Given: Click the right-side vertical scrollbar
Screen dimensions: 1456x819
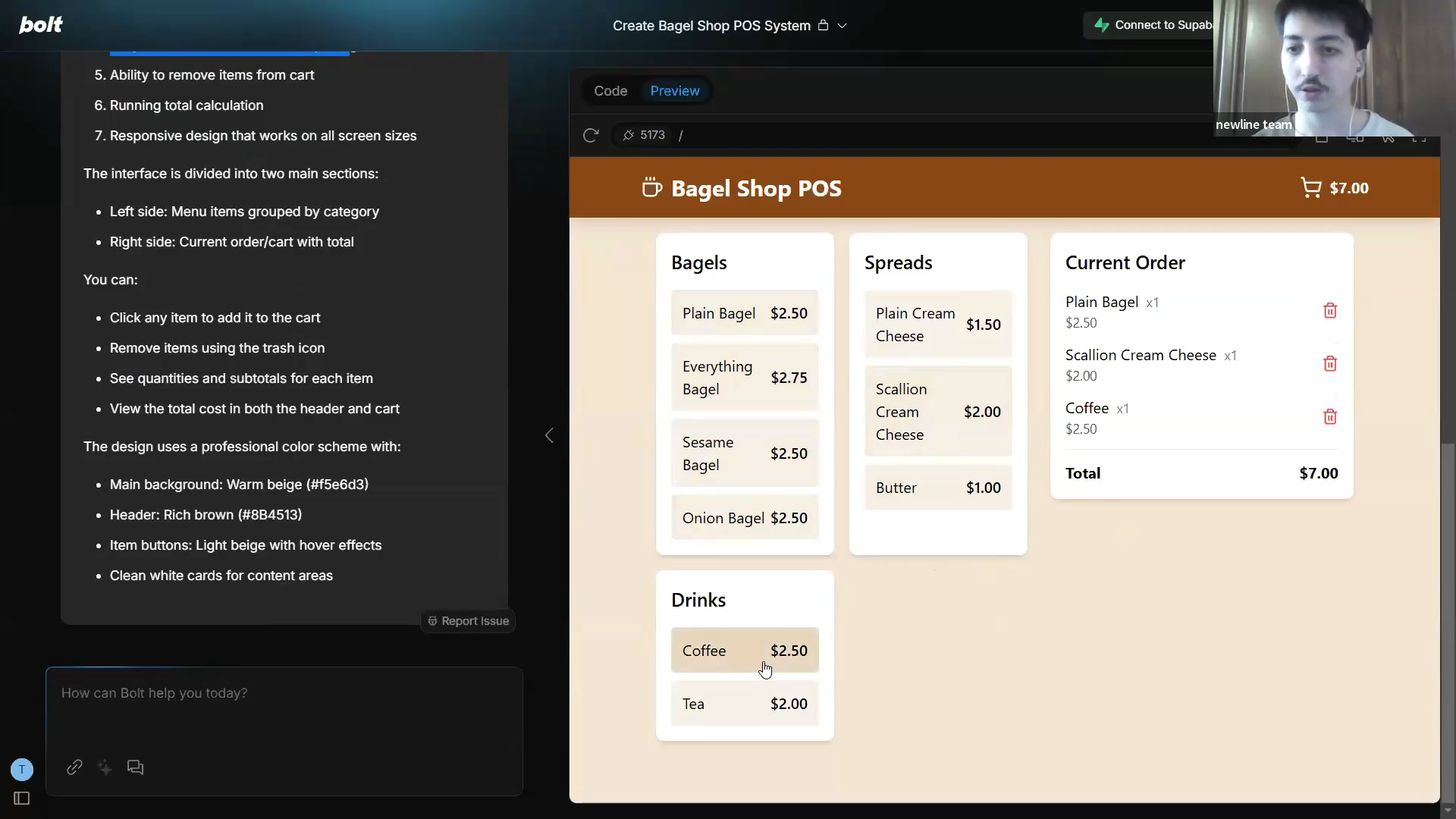Looking at the screenshot, I should [x=1448, y=622].
